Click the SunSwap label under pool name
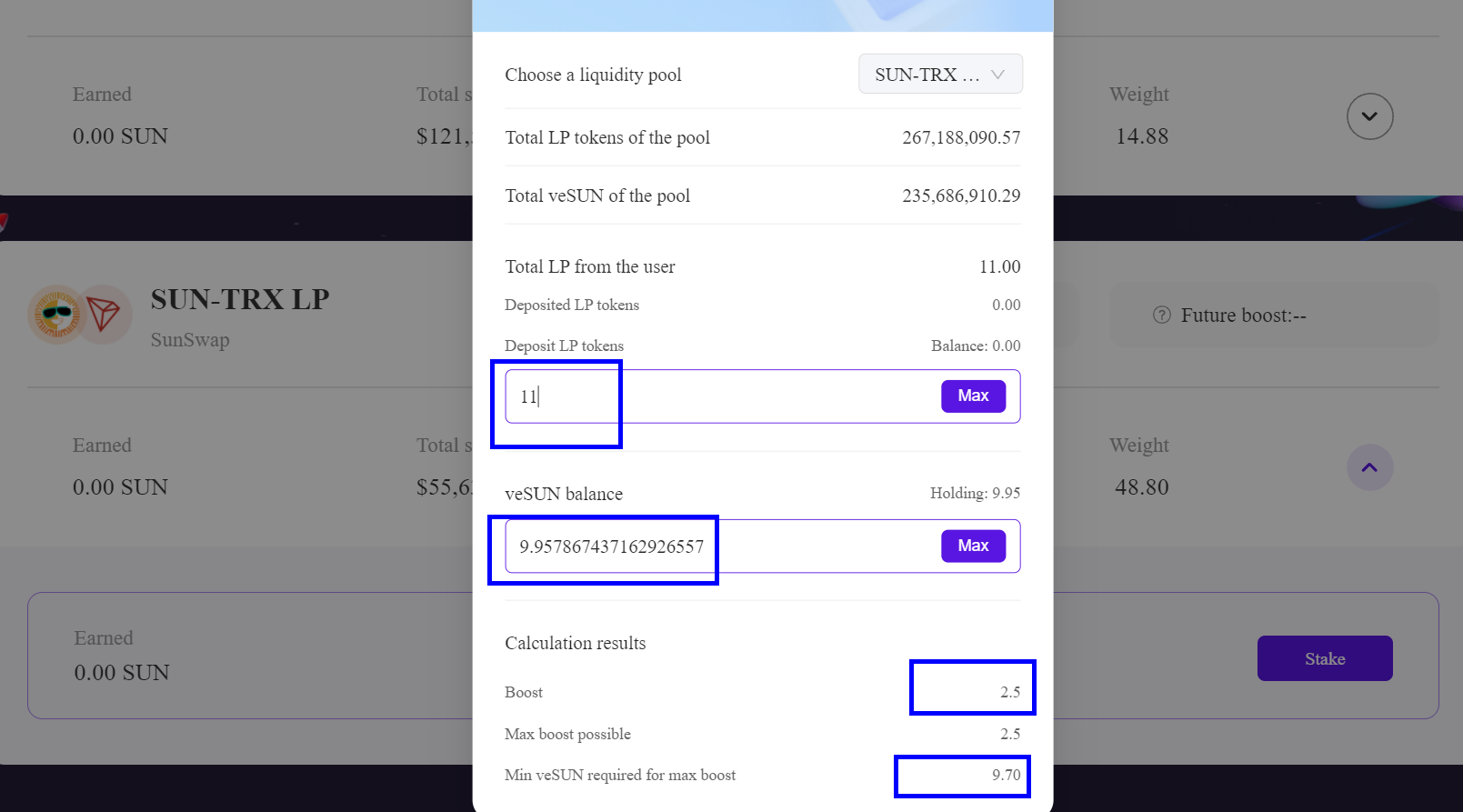 190,340
